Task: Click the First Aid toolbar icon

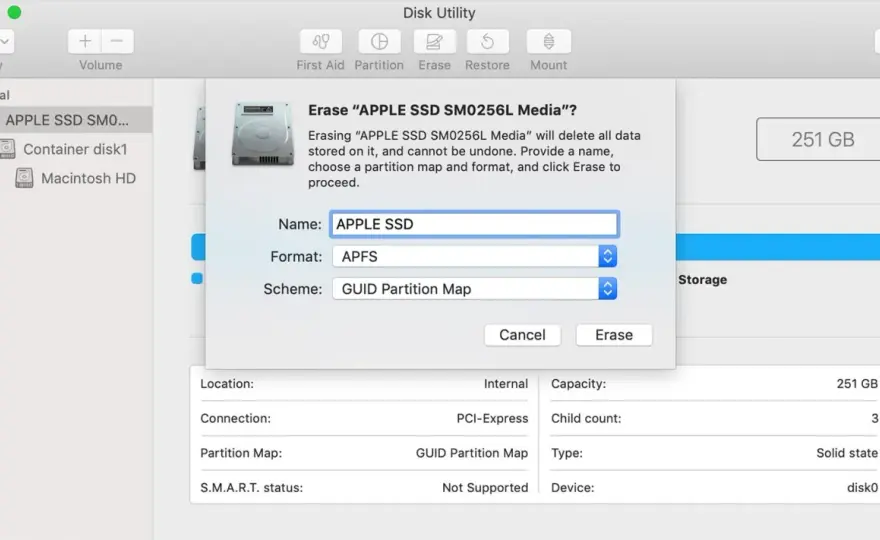Action: (320, 42)
